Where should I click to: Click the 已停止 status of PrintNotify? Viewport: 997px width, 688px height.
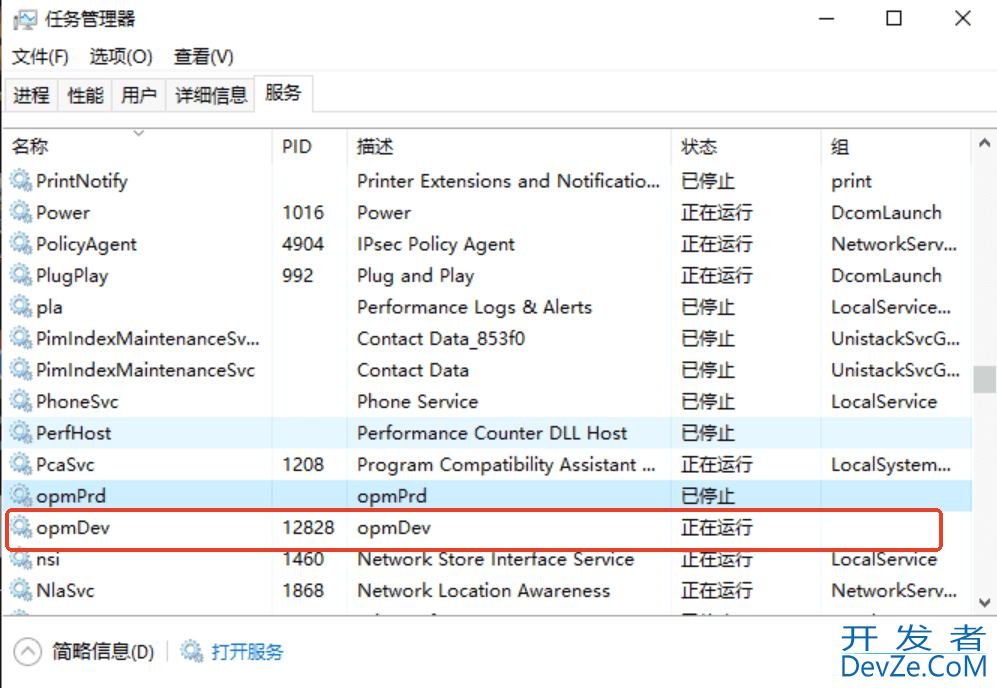click(708, 181)
